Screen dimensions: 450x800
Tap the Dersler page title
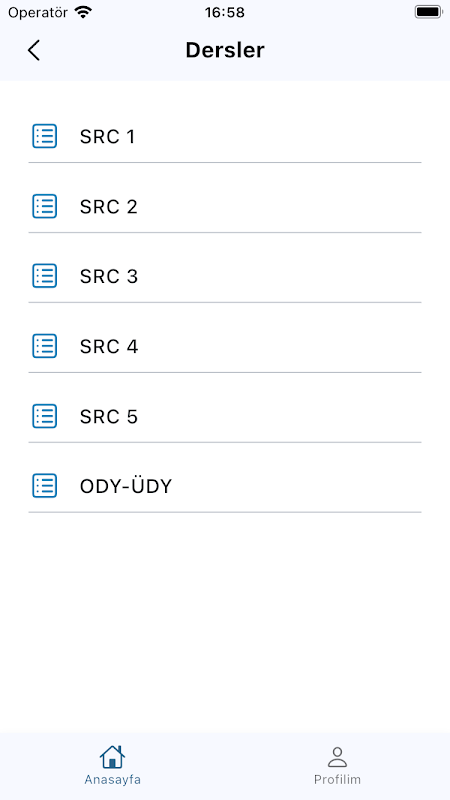(225, 51)
